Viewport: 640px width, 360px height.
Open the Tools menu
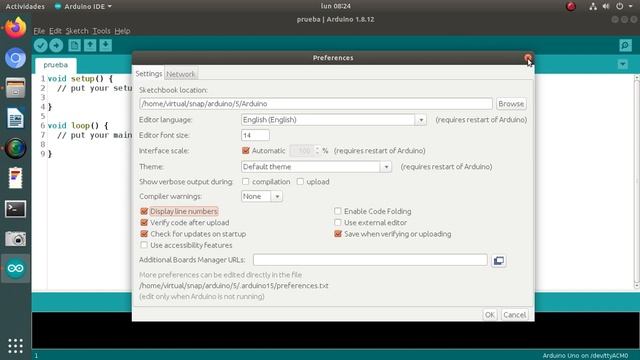101,31
